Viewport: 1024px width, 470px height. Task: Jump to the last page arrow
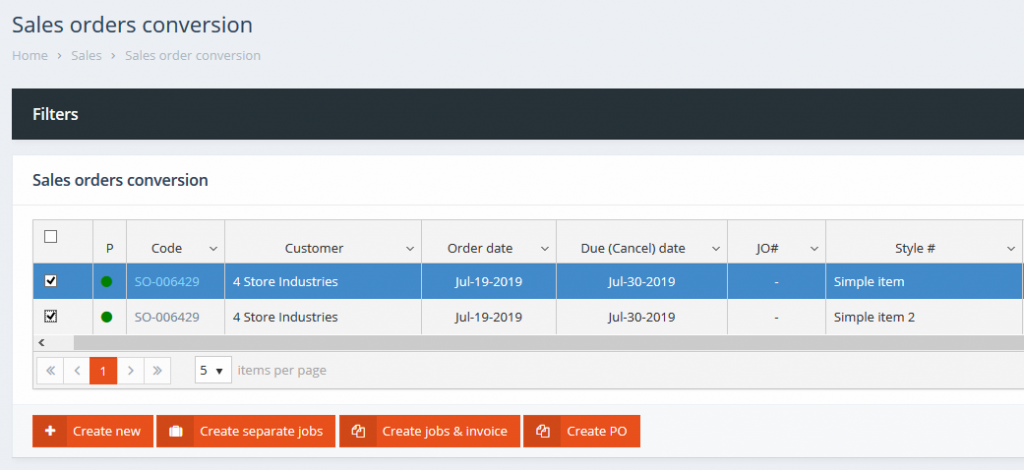click(x=157, y=370)
